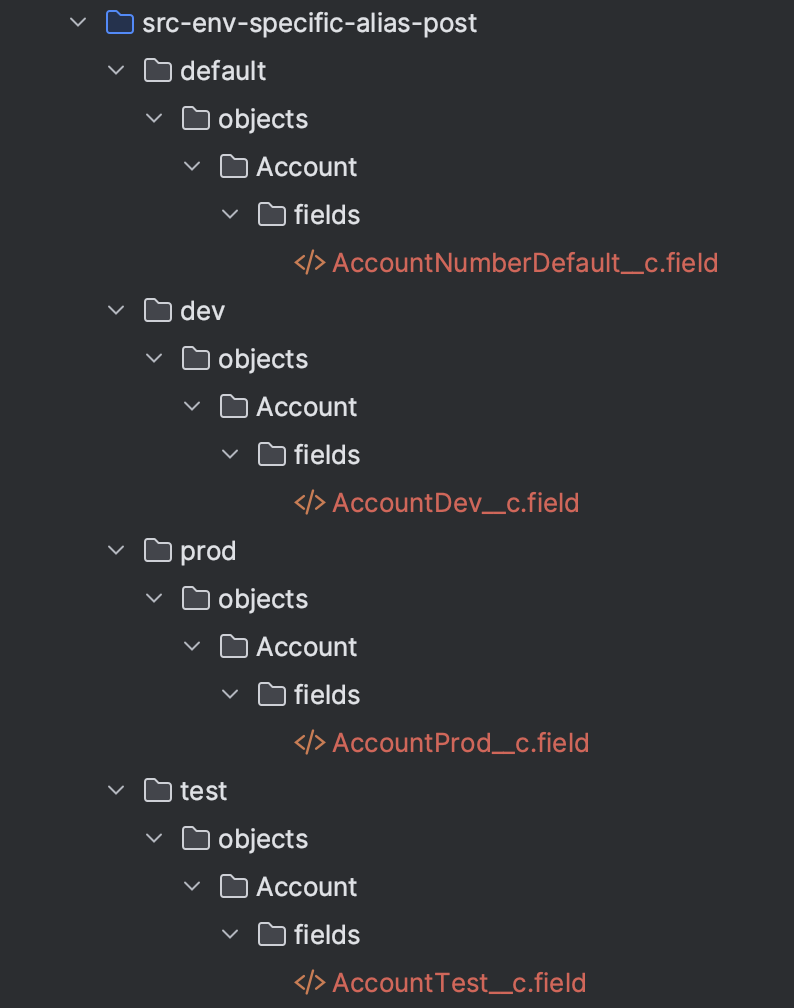Click the XML icon beside AccountTest__c.field
This screenshot has height=1008, width=794.
coord(310,983)
